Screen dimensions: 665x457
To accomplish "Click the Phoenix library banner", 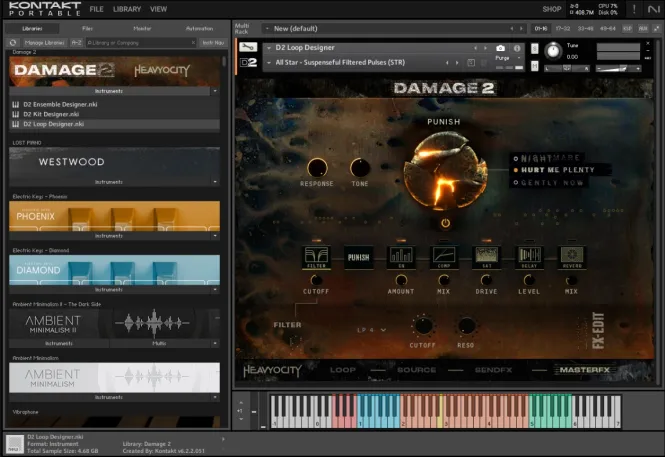I will pos(115,216).
